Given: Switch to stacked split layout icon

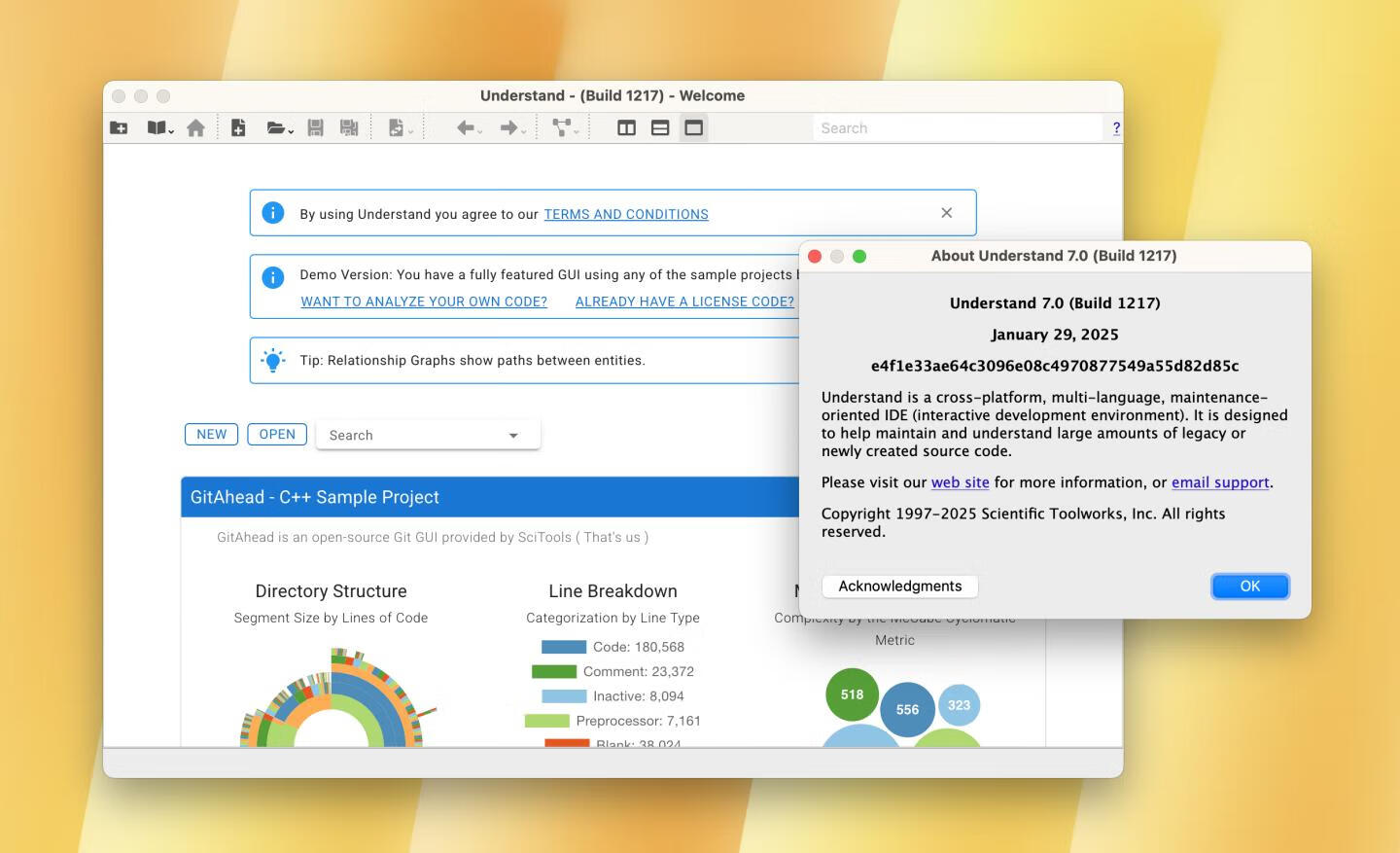Looking at the screenshot, I should pos(660,127).
